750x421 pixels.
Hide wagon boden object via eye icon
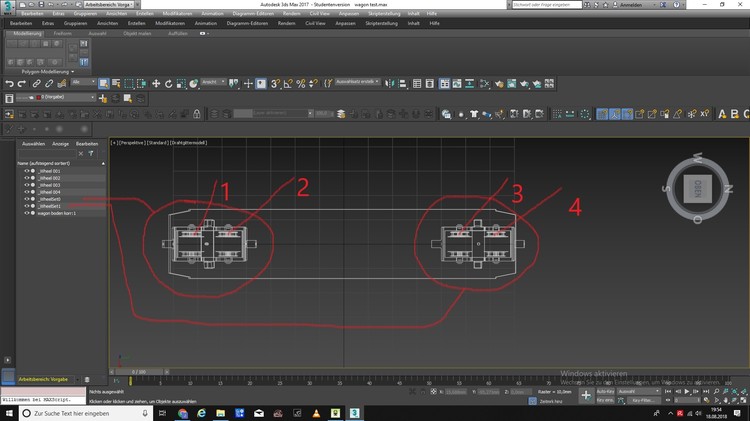click(x=27, y=213)
